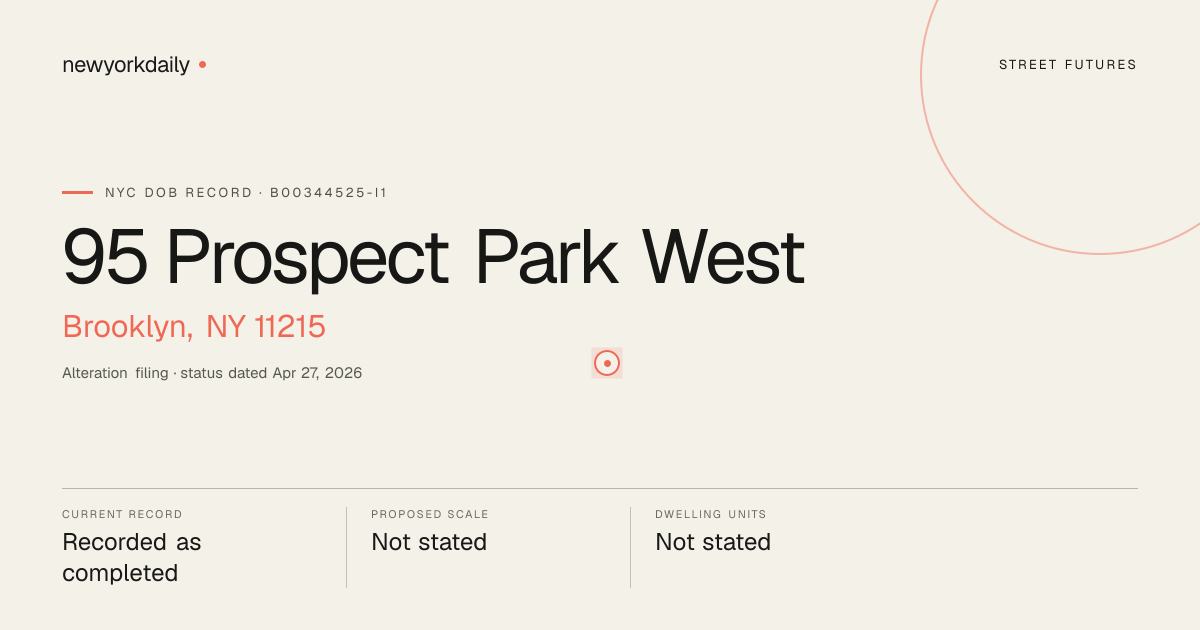
Task: Select Not stated under Proposed Scale
Action: coord(429,542)
